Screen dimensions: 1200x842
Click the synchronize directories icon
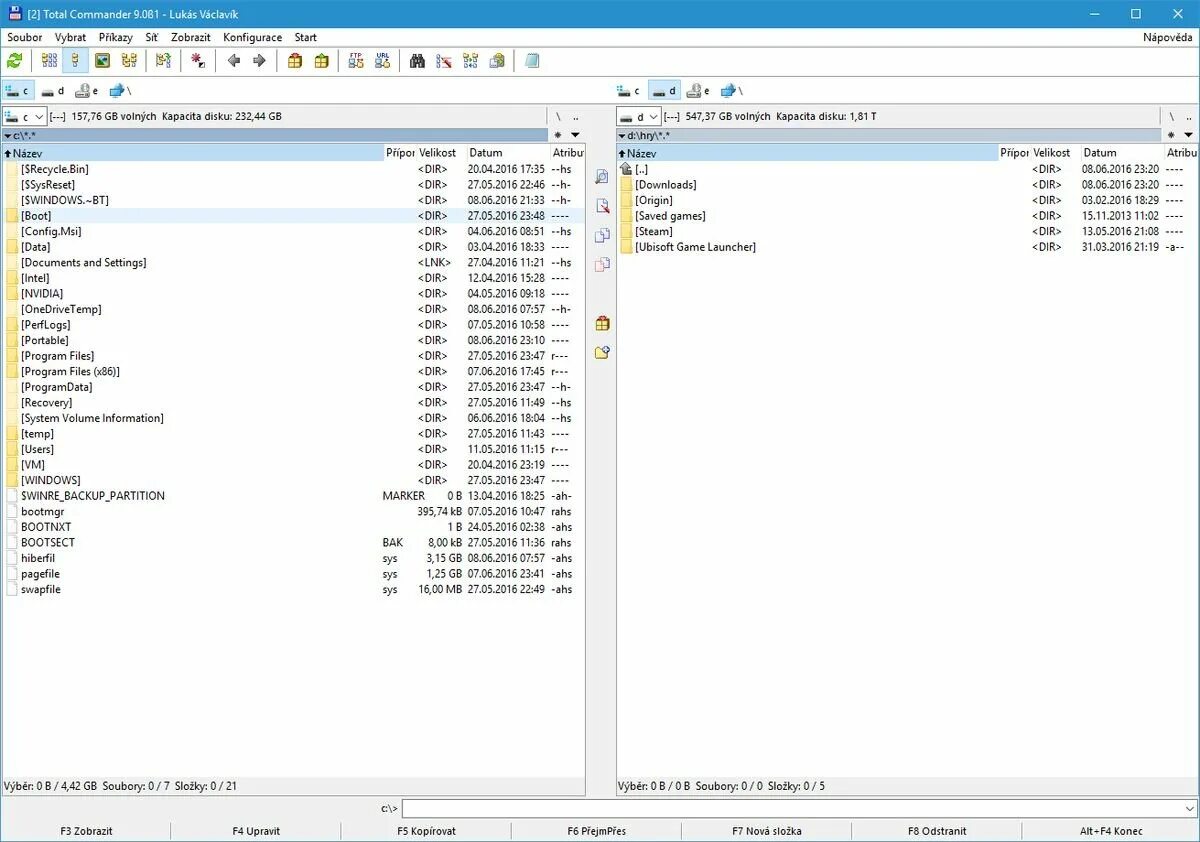pos(470,61)
